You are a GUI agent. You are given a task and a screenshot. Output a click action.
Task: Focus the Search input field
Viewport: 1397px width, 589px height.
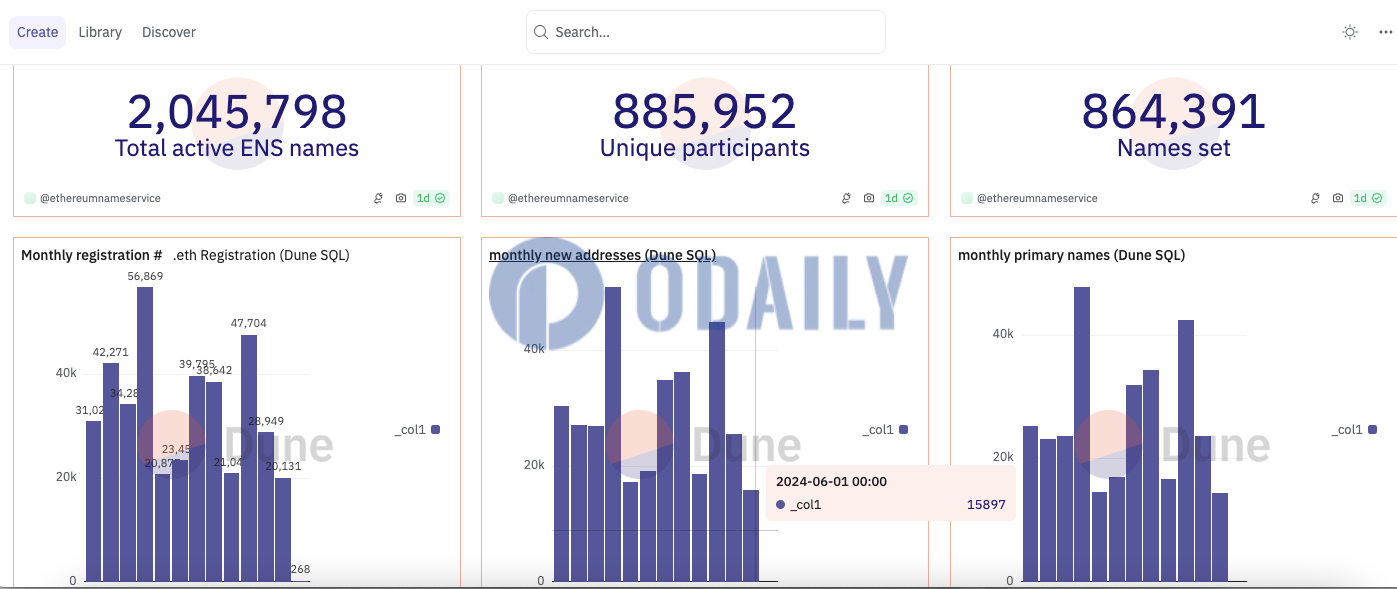point(706,32)
